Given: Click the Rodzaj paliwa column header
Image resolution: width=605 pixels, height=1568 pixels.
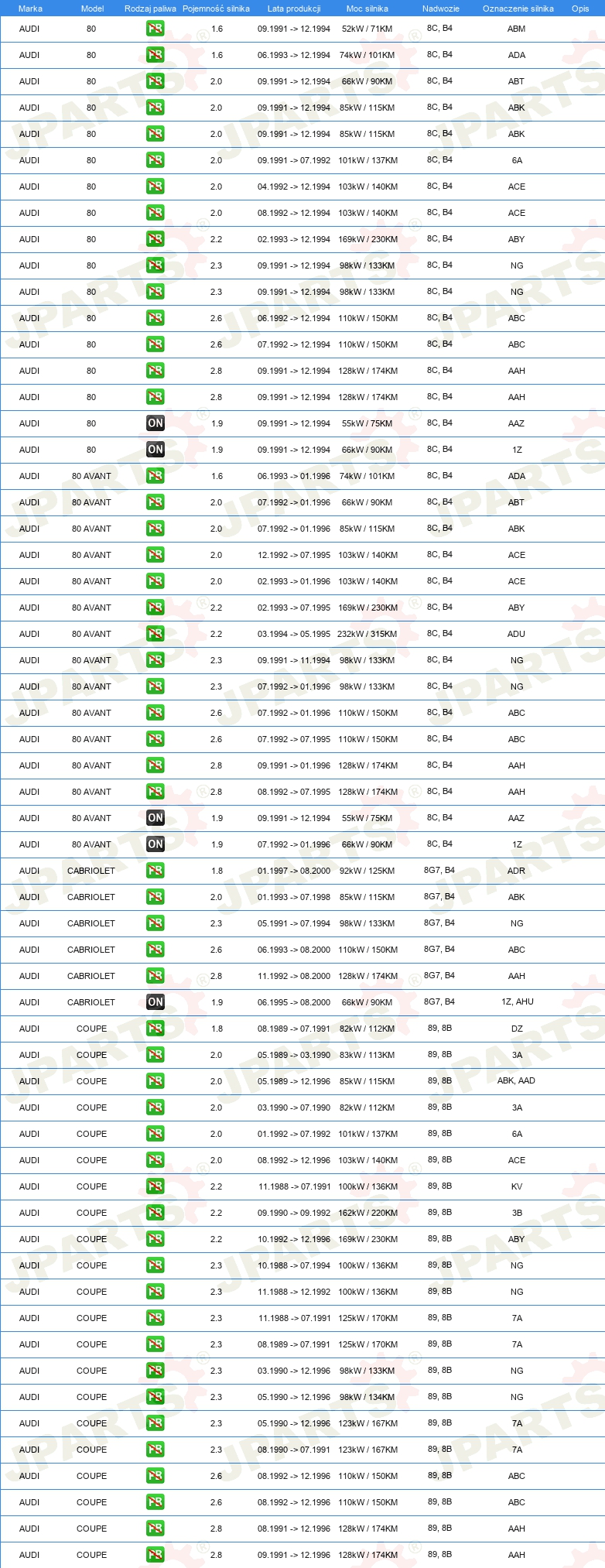Looking at the screenshot, I should (x=150, y=9).
